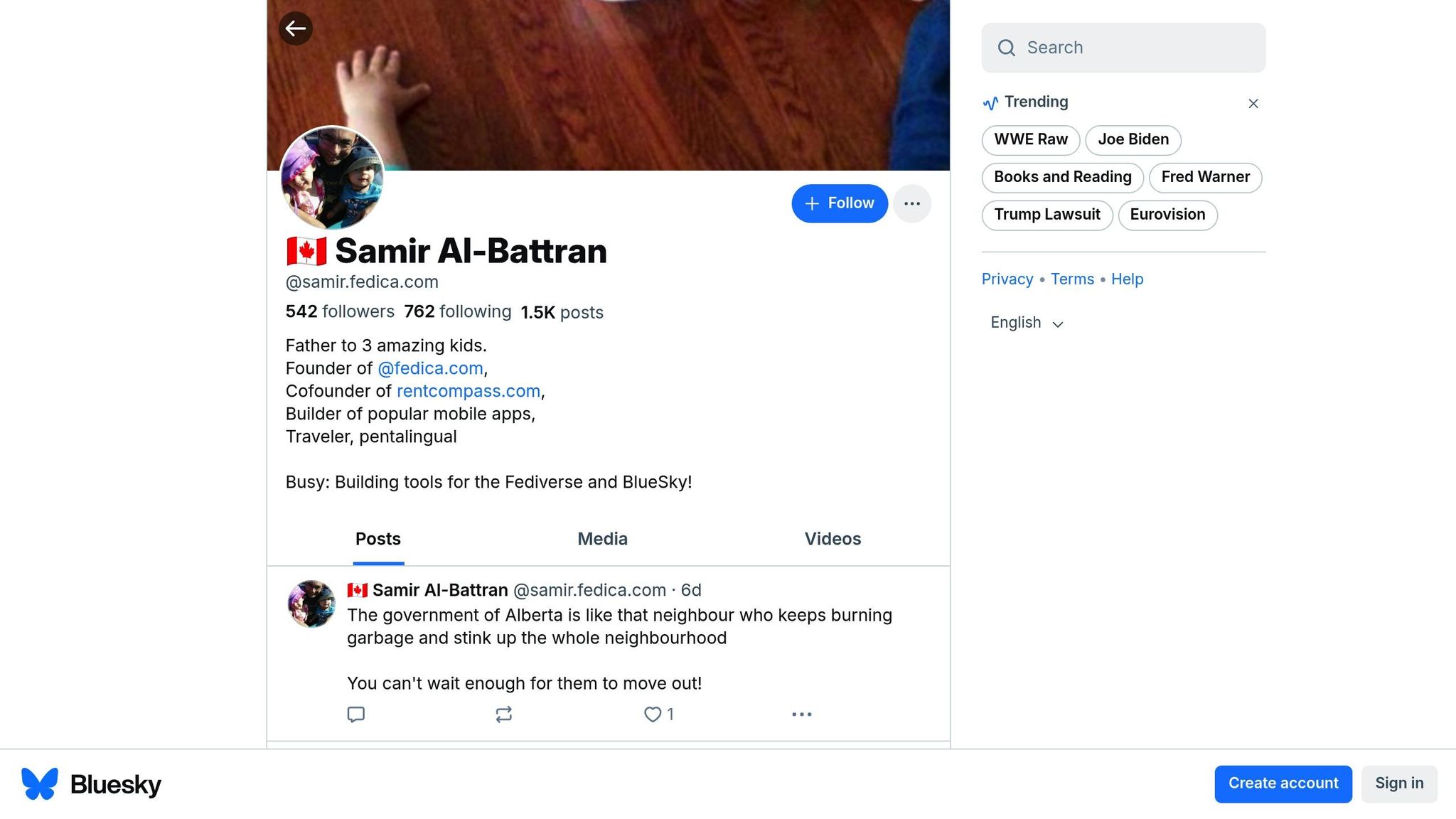Dismiss the Trending panel with the X
The height and width of the screenshot is (819, 1456).
point(1253,104)
